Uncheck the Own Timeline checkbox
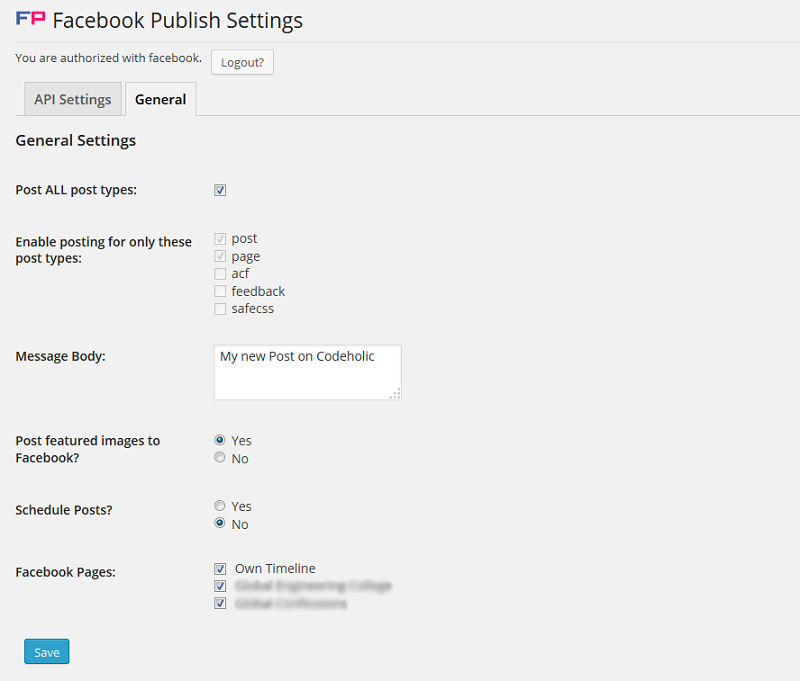Screen dimensions: 800x681 click(x=220, y=569)
